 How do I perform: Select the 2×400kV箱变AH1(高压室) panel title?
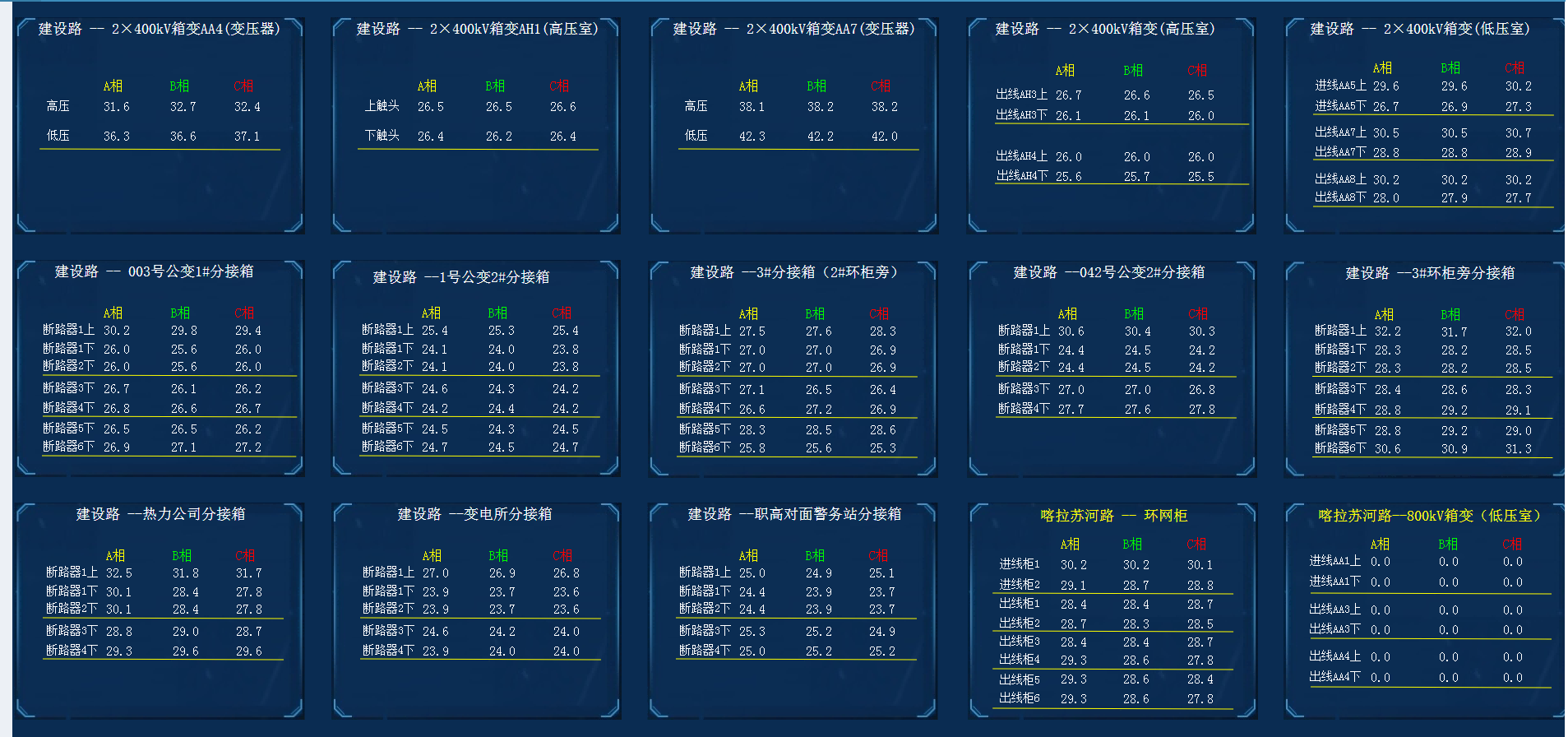coord(477,29)
